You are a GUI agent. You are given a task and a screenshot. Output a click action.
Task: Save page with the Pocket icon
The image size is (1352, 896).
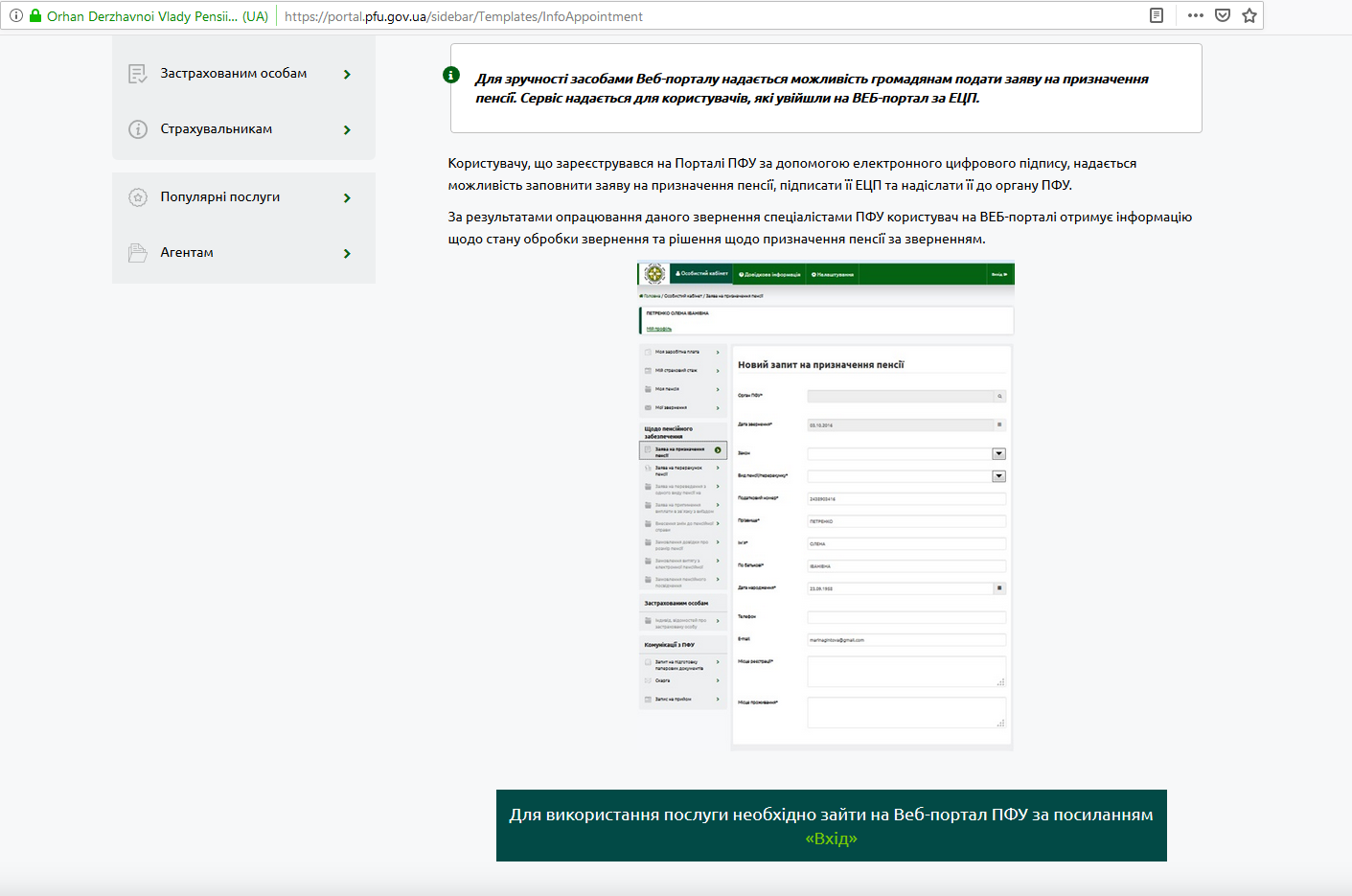point(1222,15)
